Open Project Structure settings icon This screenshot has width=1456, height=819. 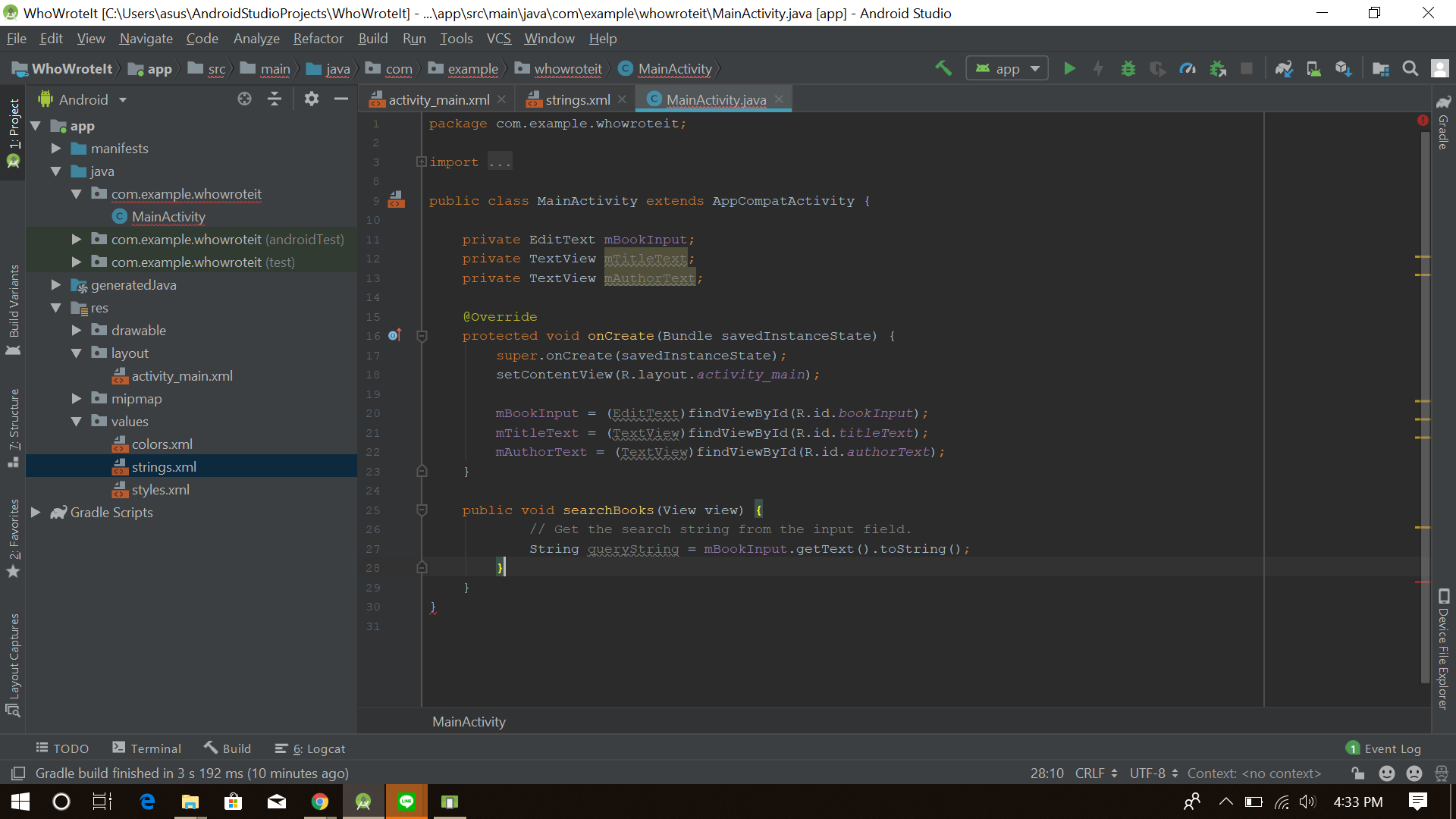pos(1381,68)
